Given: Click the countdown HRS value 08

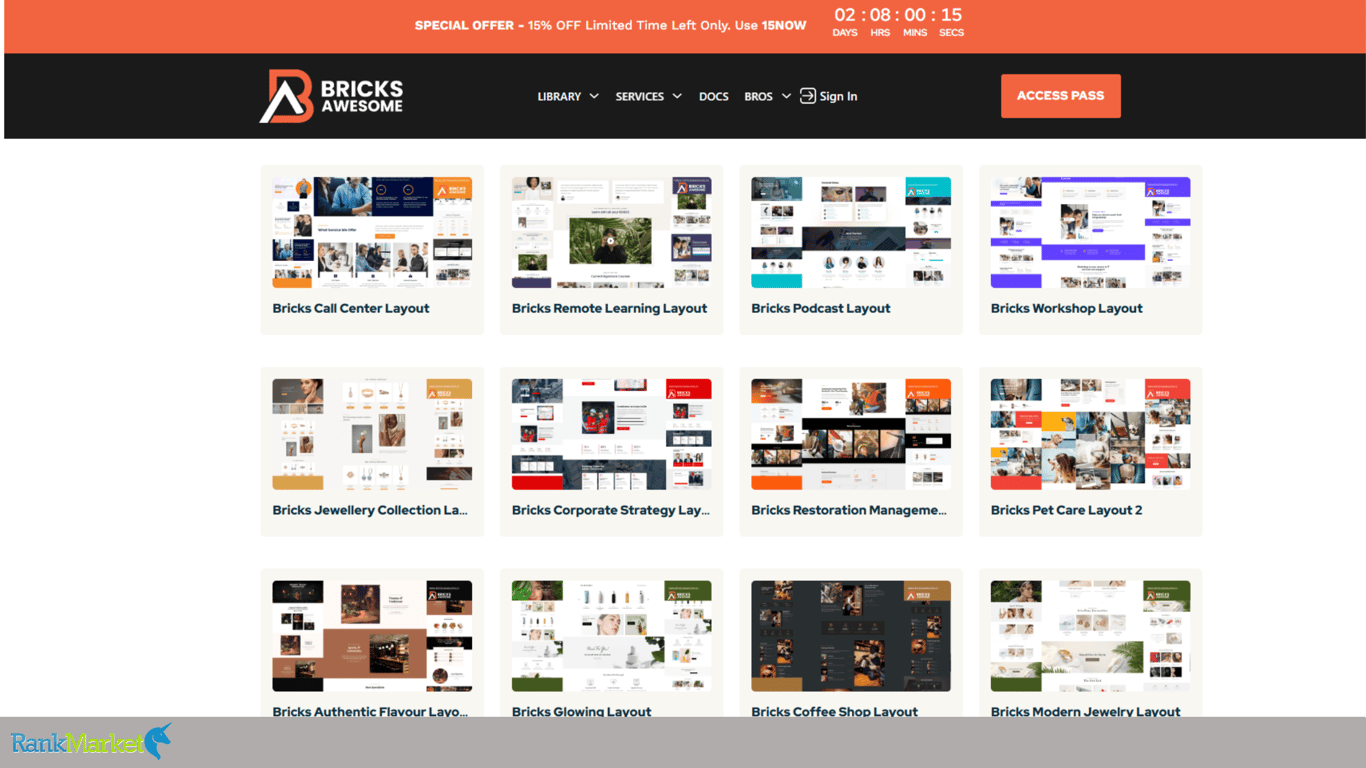Looking at the screenshot, I should [x=880, y=15].
